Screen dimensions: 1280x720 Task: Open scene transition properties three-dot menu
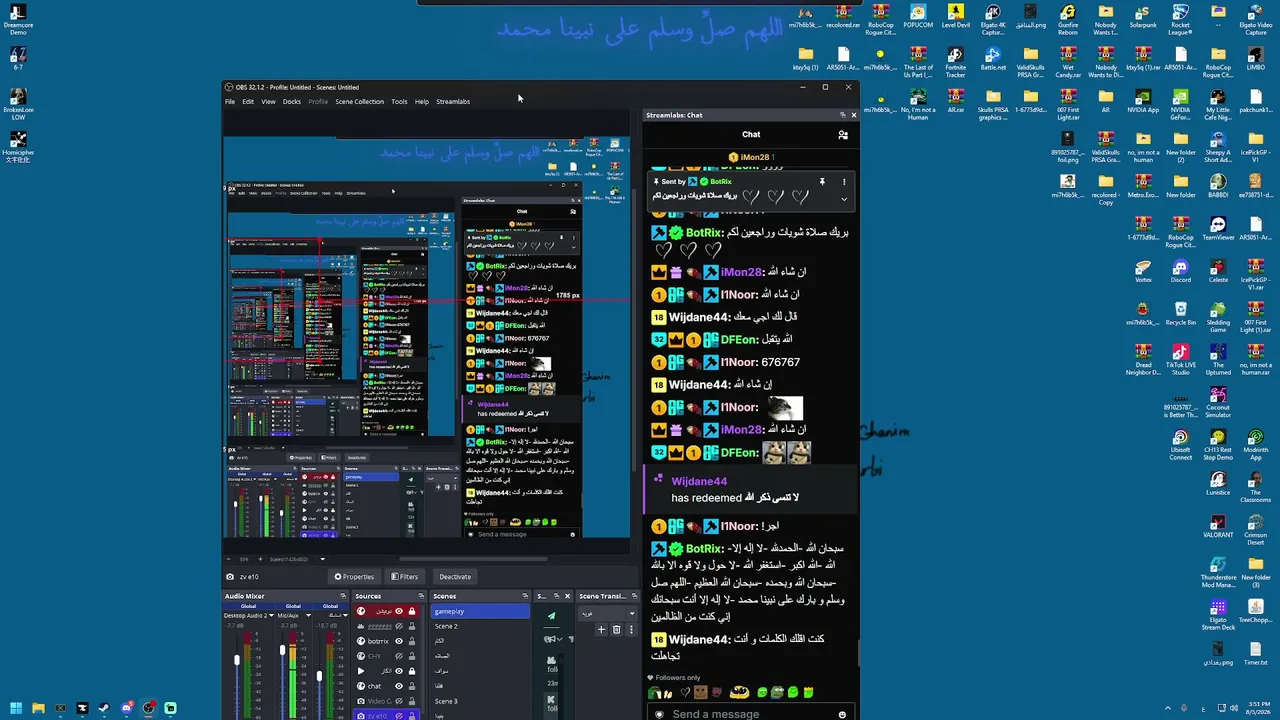(x=630, y=630)
